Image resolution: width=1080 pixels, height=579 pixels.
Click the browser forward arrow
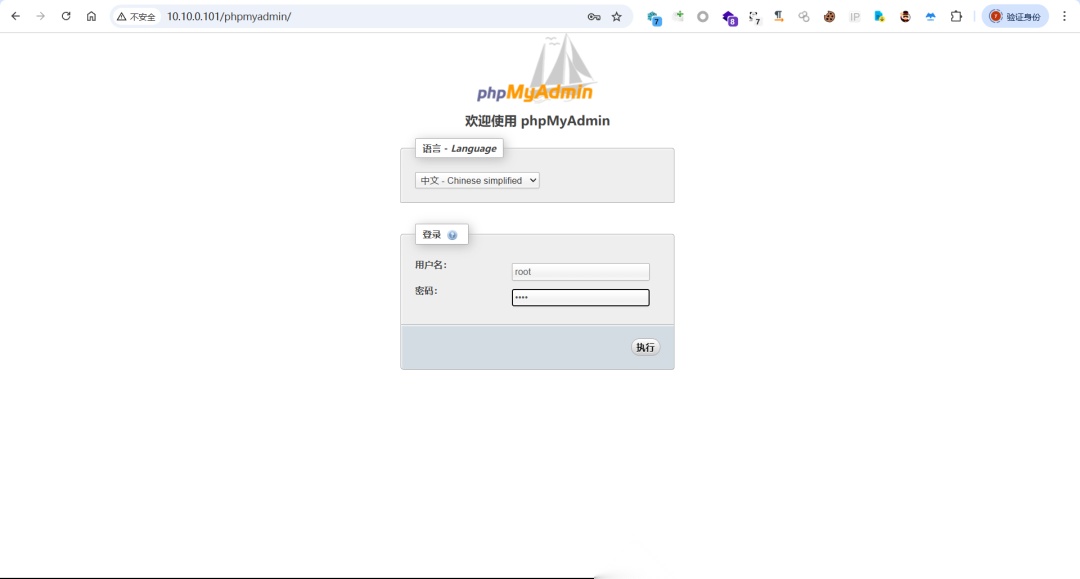[41, 17]
